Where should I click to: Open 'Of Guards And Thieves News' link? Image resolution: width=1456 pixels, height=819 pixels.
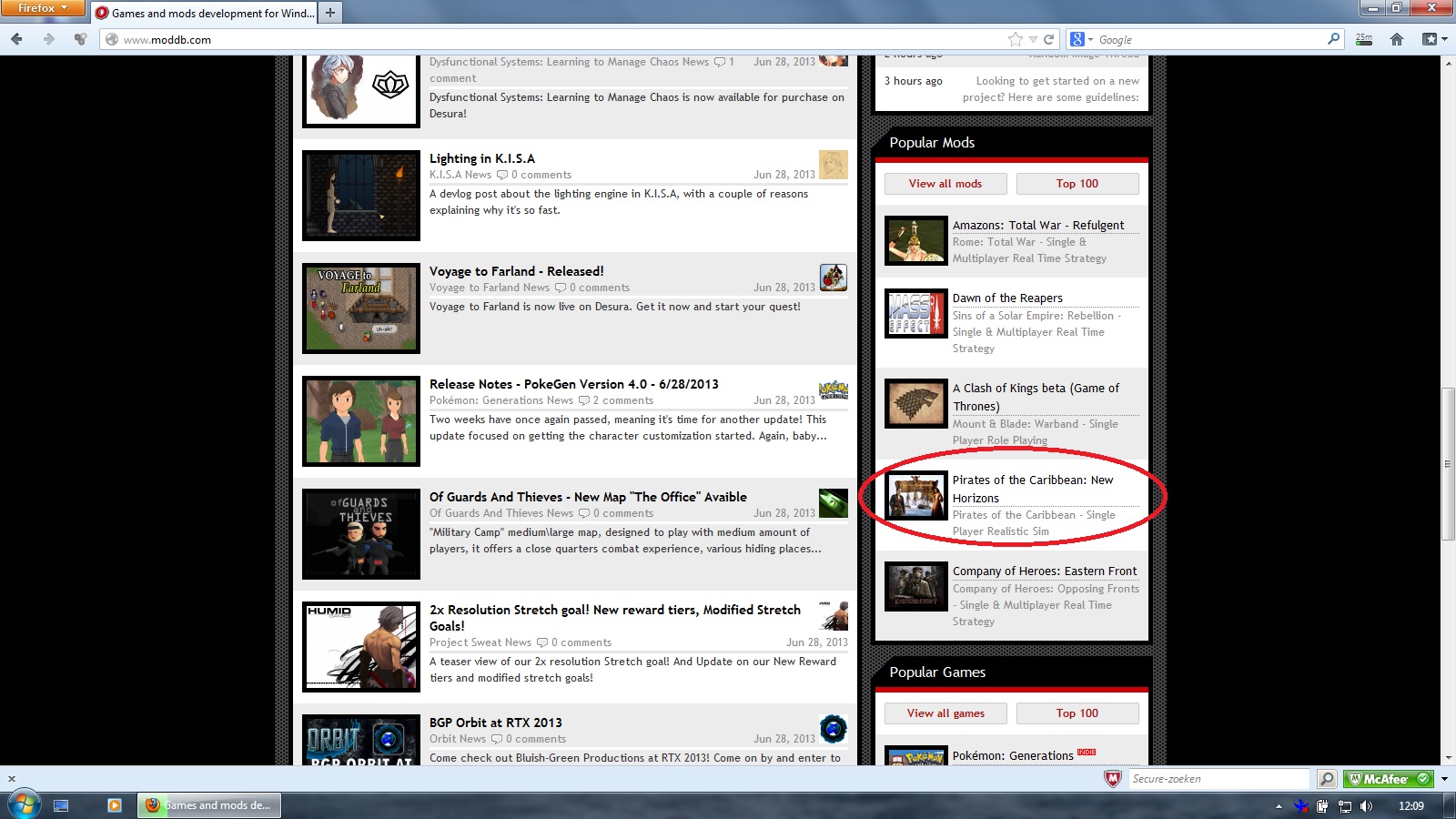tap(501, 513)
